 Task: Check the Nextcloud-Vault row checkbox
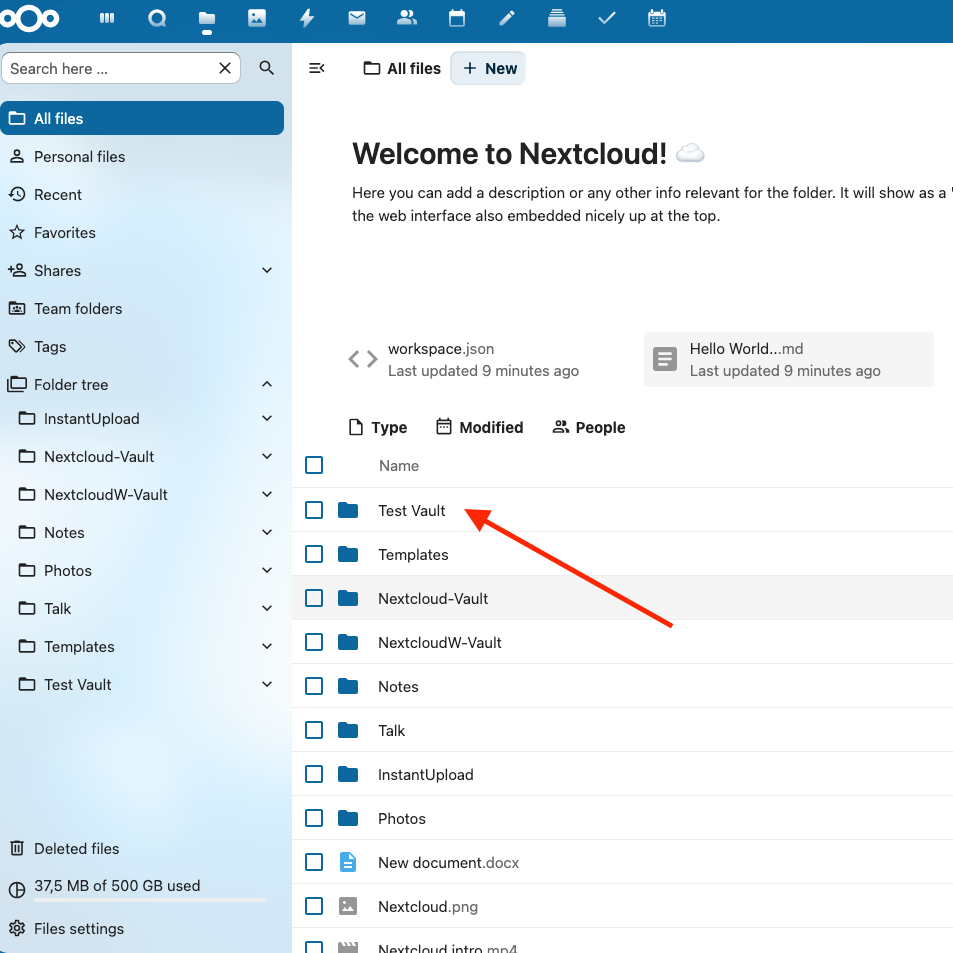[314, 598]
